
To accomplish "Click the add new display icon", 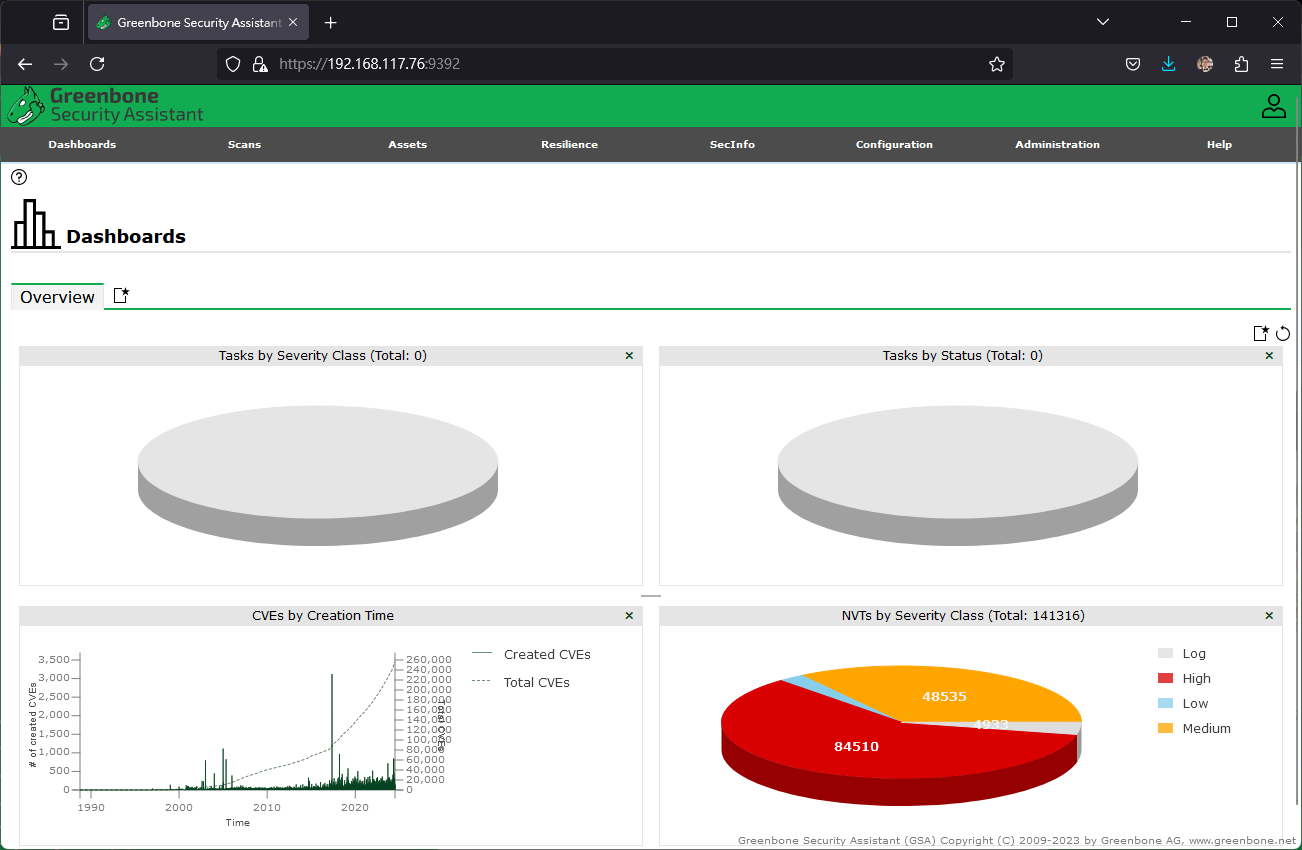I will (x=1261, y=333).
